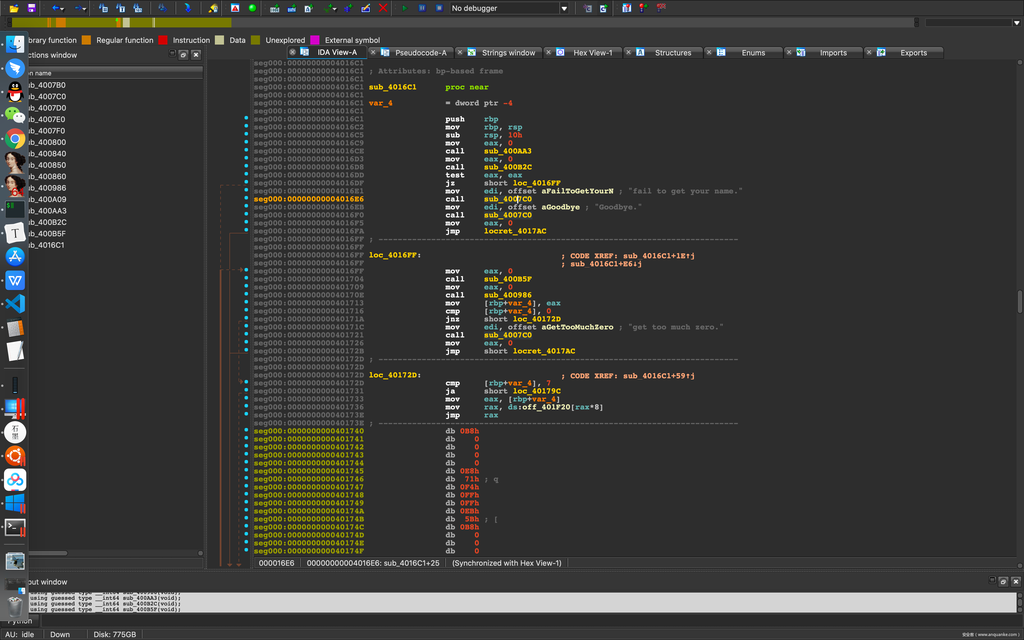Click the Regular function color swatch
This screenshot has height=640, width=1024.
click(x=86, y=40)
